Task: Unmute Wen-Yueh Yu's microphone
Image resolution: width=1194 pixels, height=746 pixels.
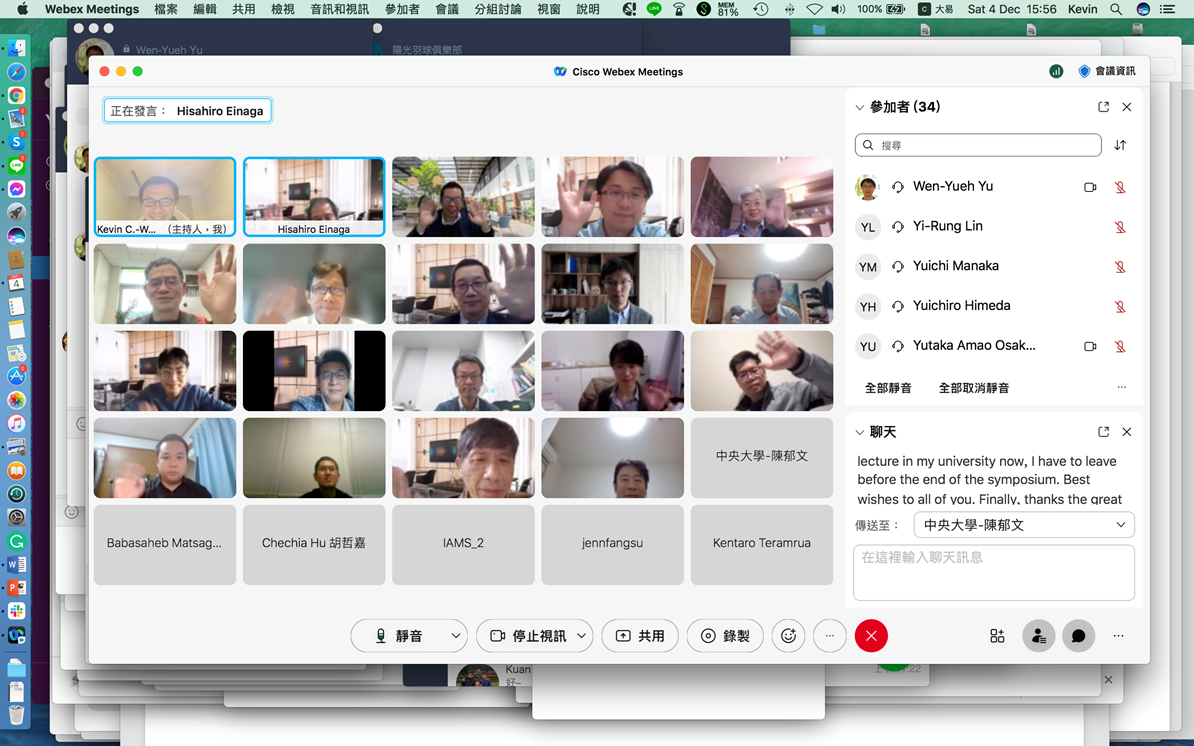Action: (x=1120, y=187)
